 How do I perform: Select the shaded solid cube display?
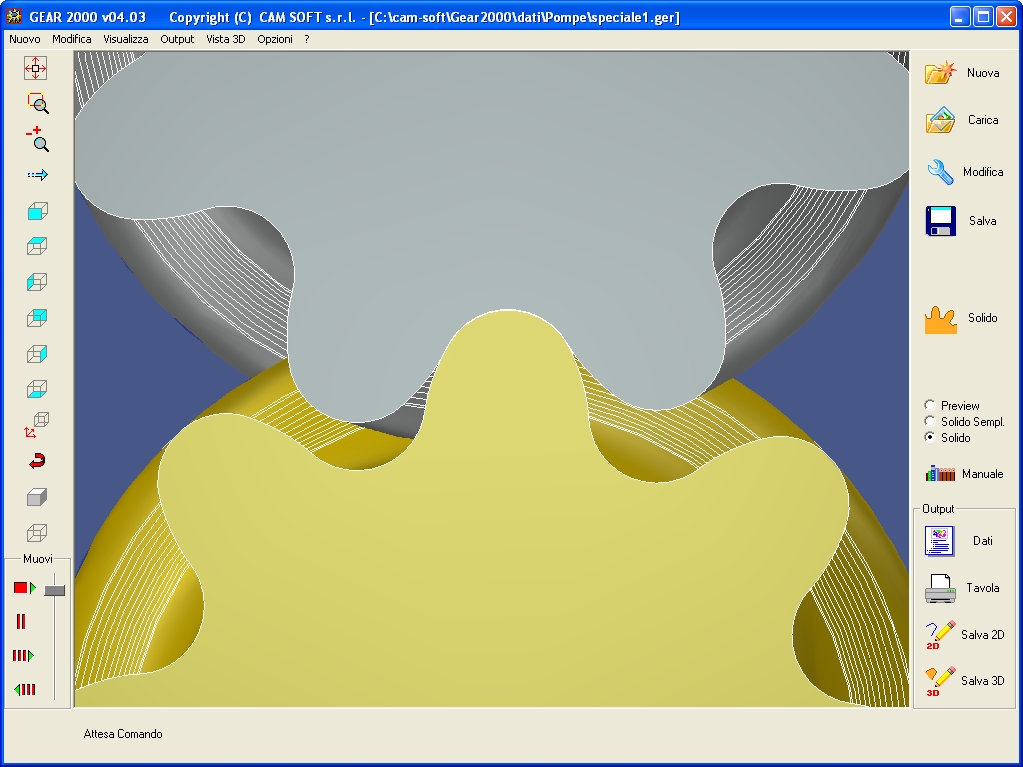37,497
